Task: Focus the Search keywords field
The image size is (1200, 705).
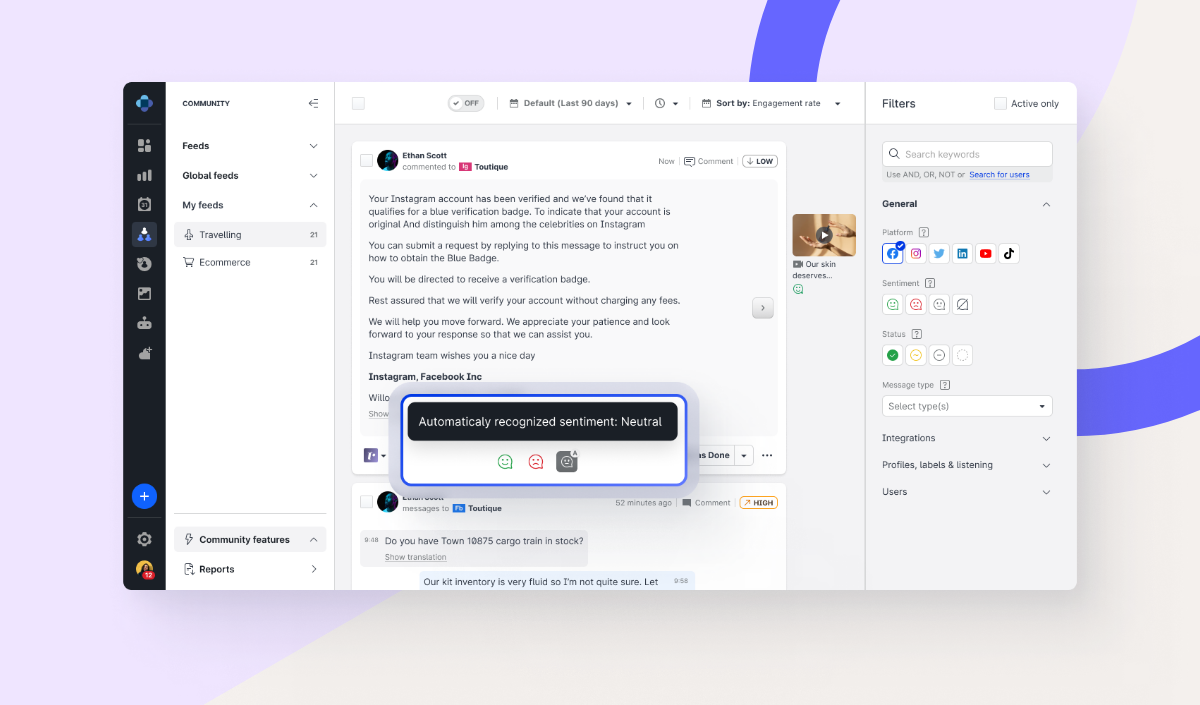Action: 967,154
